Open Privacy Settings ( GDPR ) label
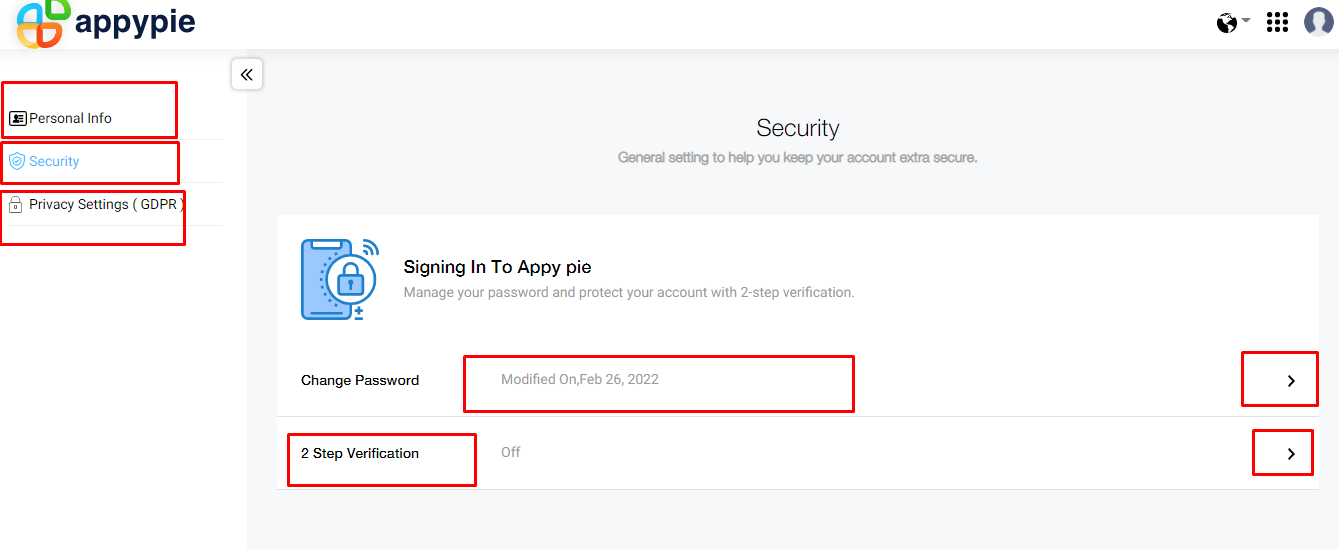 [x=106, y=204]
